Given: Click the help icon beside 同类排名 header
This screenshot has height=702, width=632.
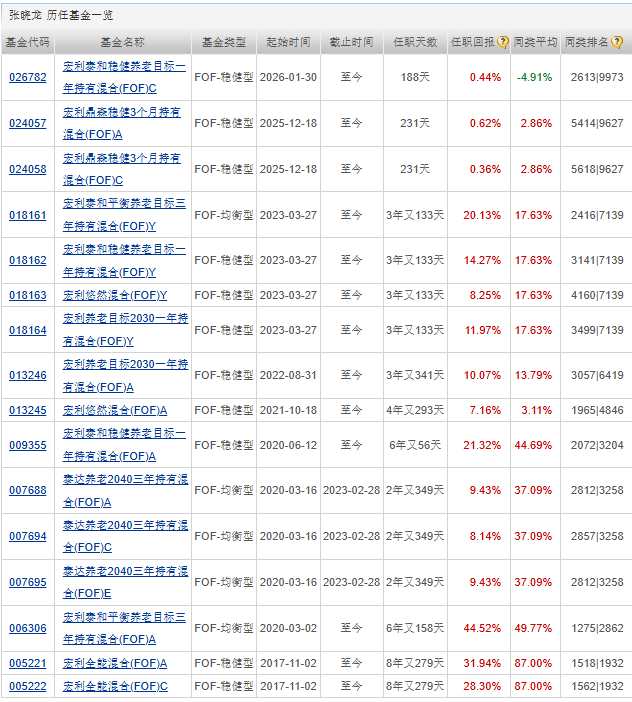Looking at the screenshot, I should click(x=617, y=42).
